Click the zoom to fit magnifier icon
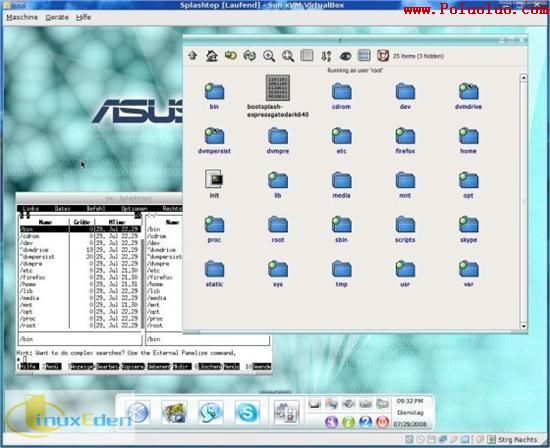Image resolution: width=550 pixels, height=448 pixels. pyautogui.click(x=288, y=56)
